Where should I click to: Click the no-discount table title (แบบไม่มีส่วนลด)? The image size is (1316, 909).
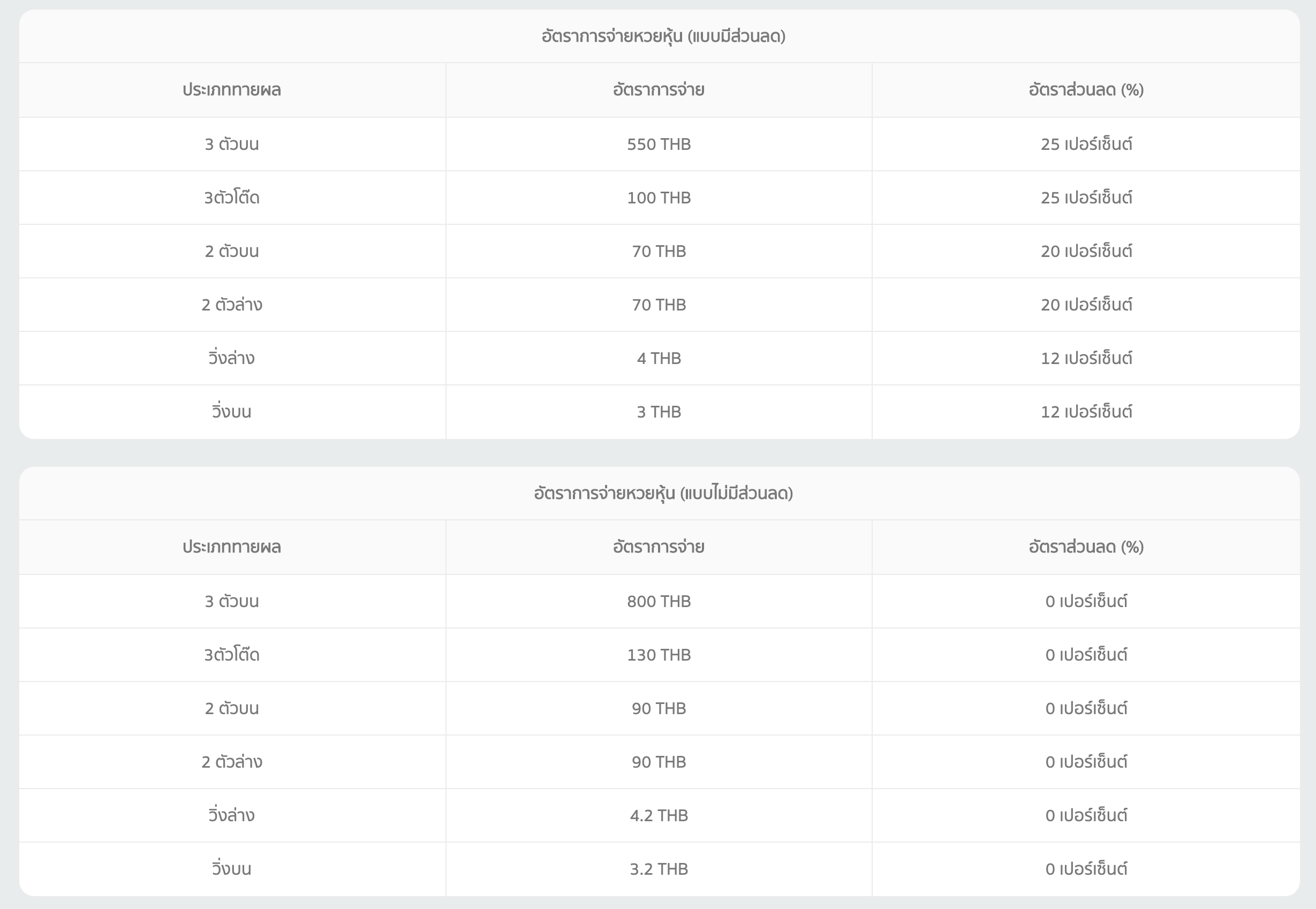[x=663, y=493]
